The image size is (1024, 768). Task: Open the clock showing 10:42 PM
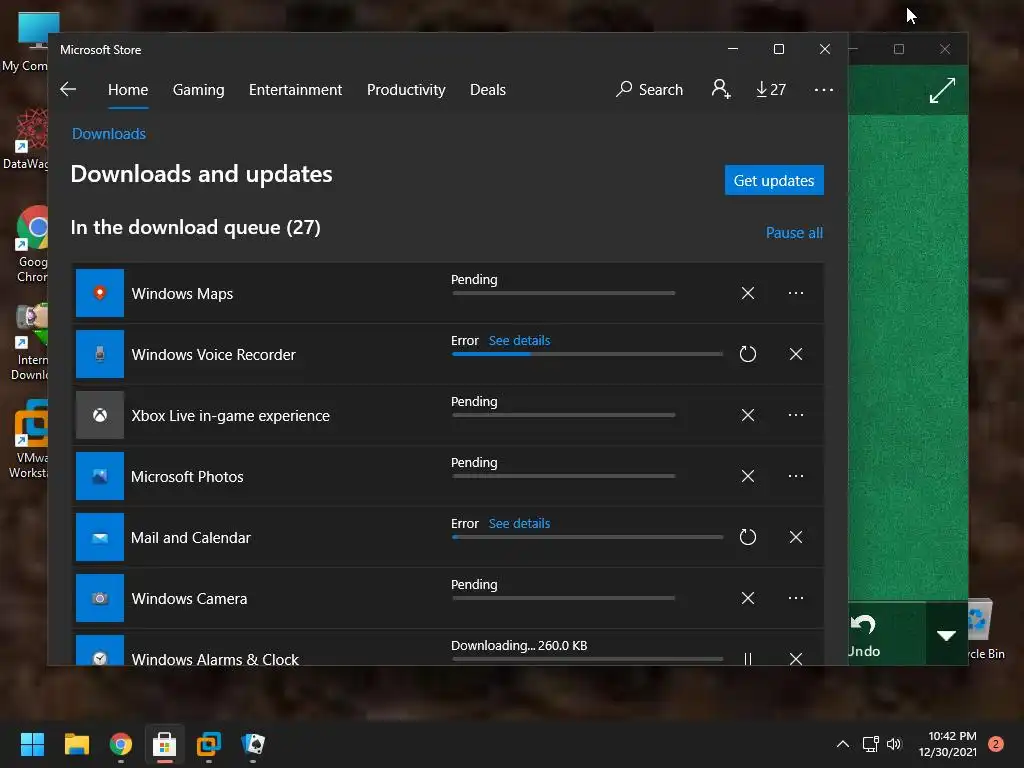[948, 744]
